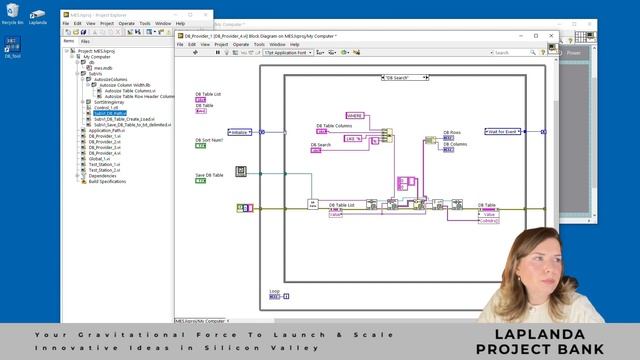Select the DB Table List terminal outside loop
This screenshot has width=640, height=360.
click(x=200, y=100)
